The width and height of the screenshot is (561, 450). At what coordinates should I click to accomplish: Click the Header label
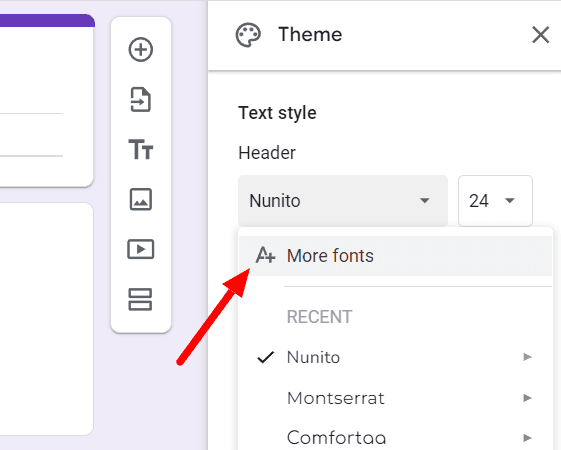click(x=267, y=153)
